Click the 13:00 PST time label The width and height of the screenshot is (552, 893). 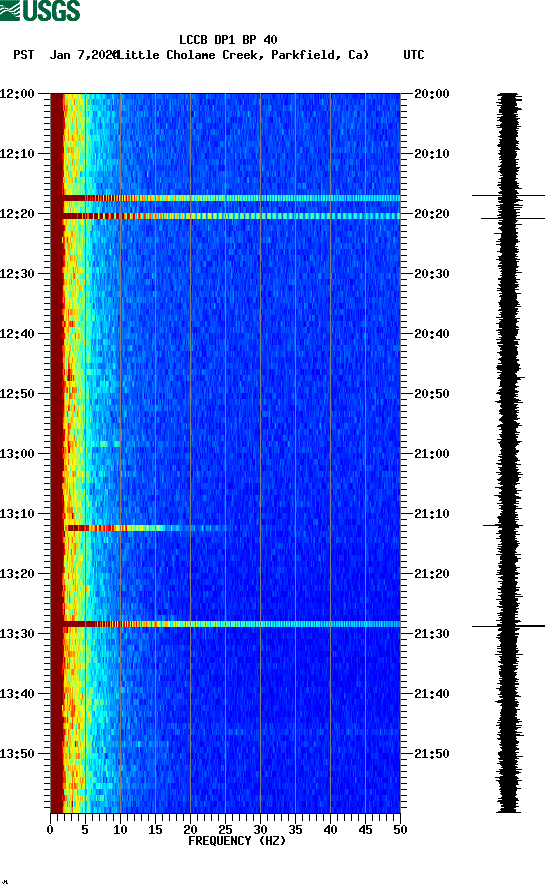pos(17,454)
